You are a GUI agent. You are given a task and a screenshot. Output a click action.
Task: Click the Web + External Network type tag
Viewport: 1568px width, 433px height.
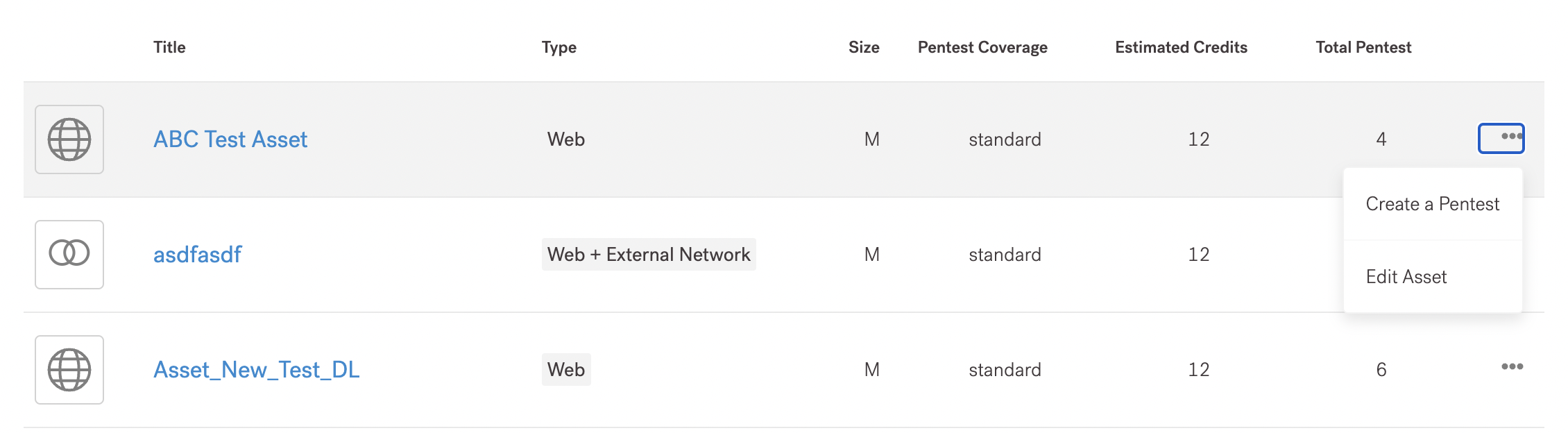click(649, 255)
